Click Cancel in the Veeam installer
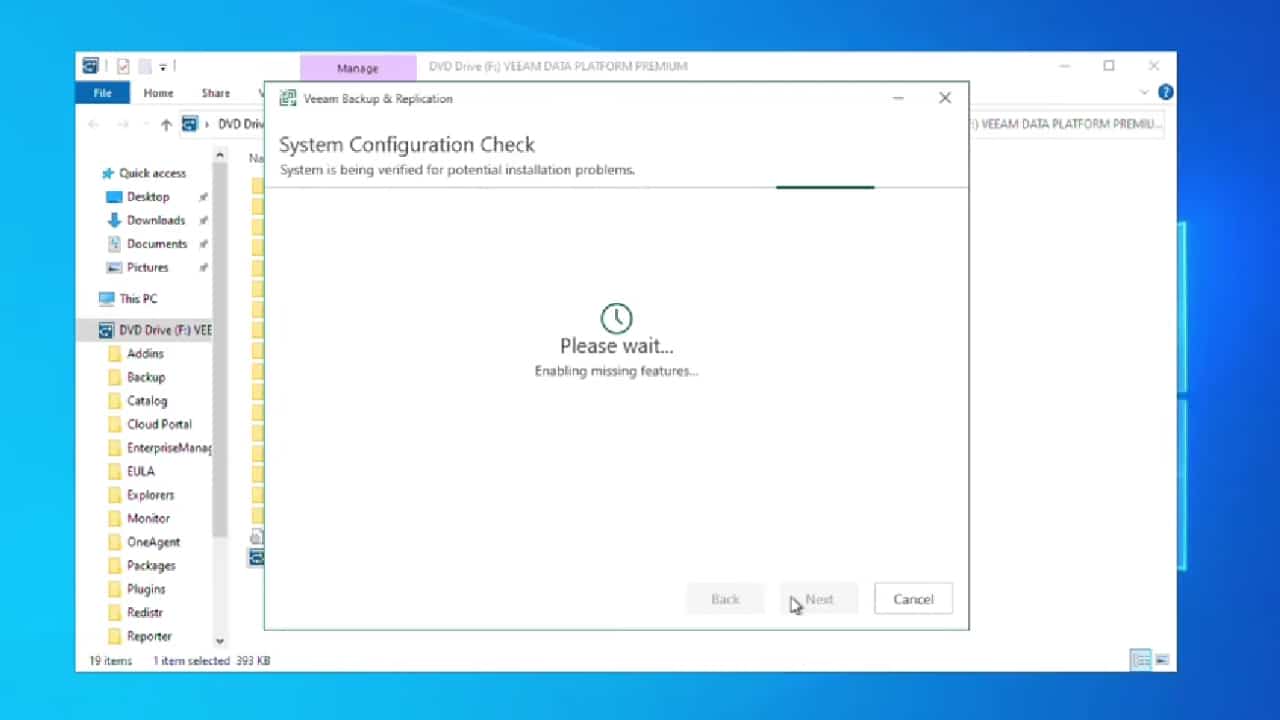Viewport: 1280px width, 720px height. [x=912, y=599]
